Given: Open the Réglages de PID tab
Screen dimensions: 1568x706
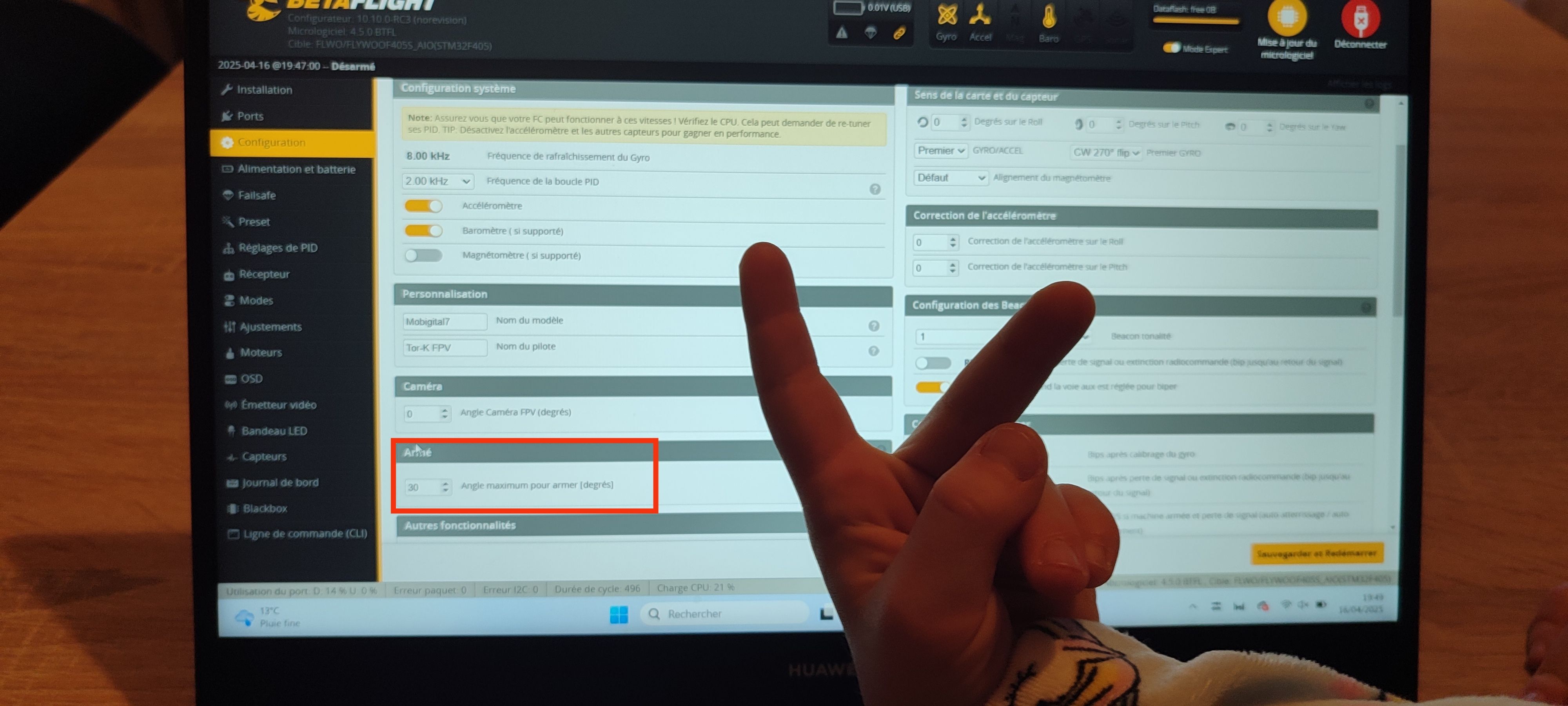Looking at the screenshot, I should 278,248.
